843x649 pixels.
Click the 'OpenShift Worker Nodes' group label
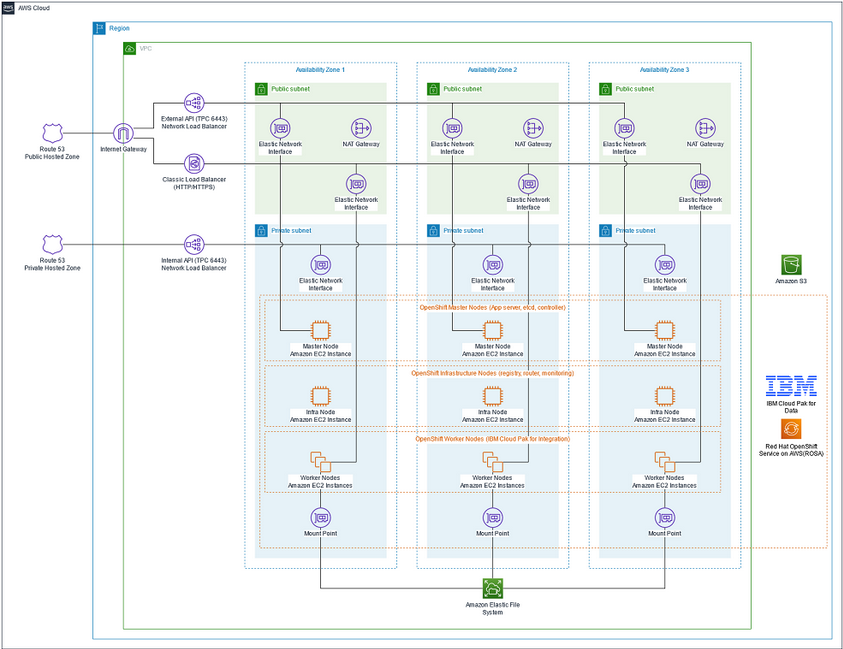(492, 439)
